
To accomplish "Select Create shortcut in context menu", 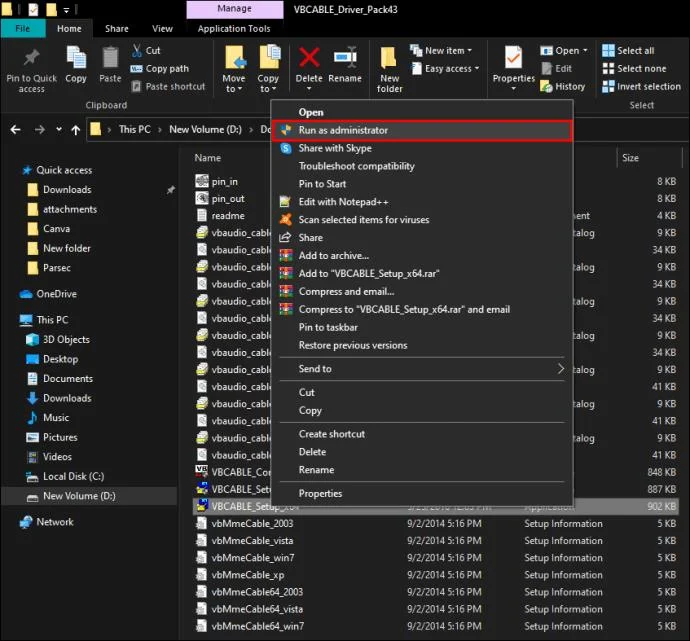I will click(422, 434).
